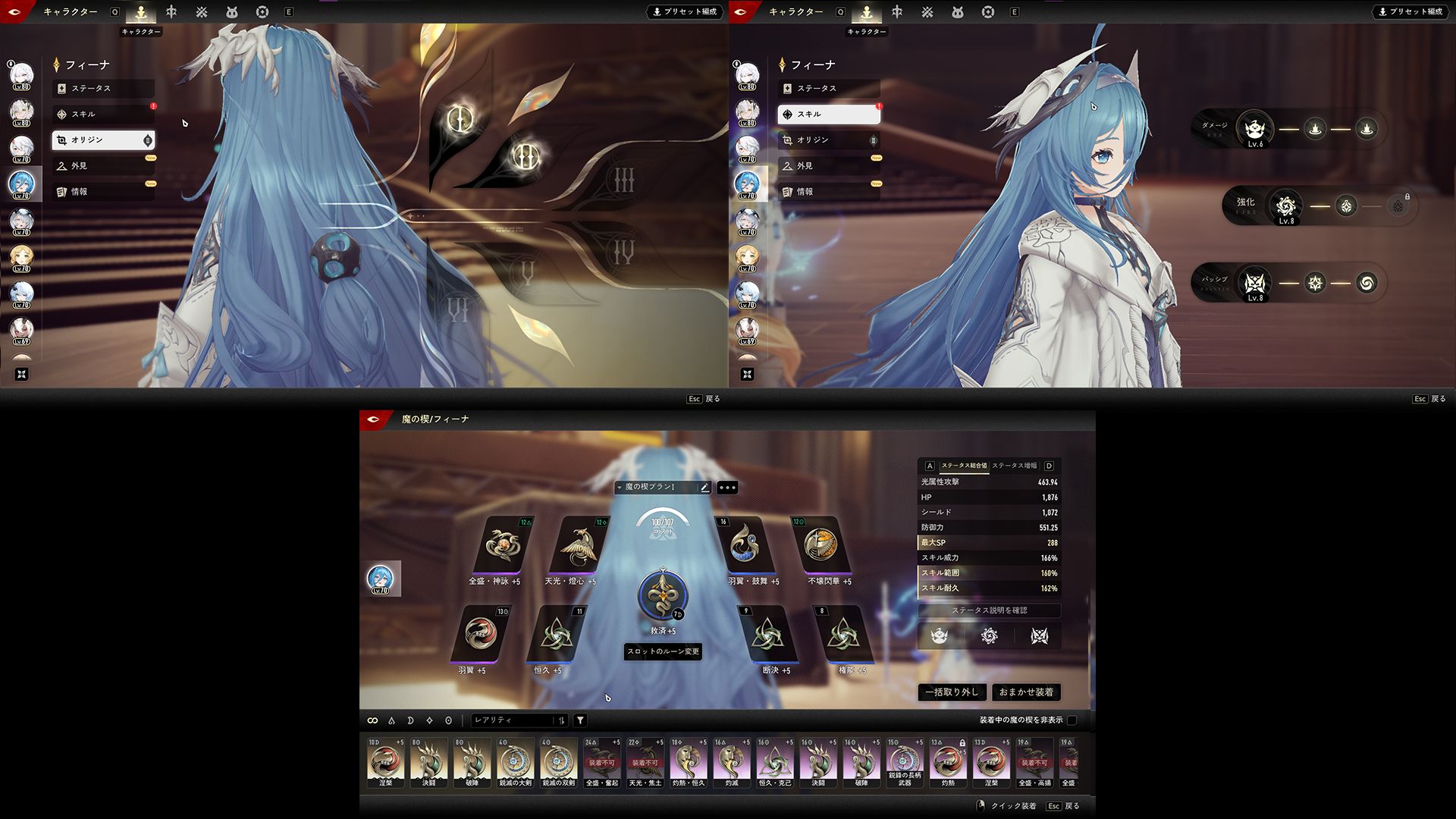Toggle the sort order arrows next to レアリティ
The image size is (1456, 819).
561,720
